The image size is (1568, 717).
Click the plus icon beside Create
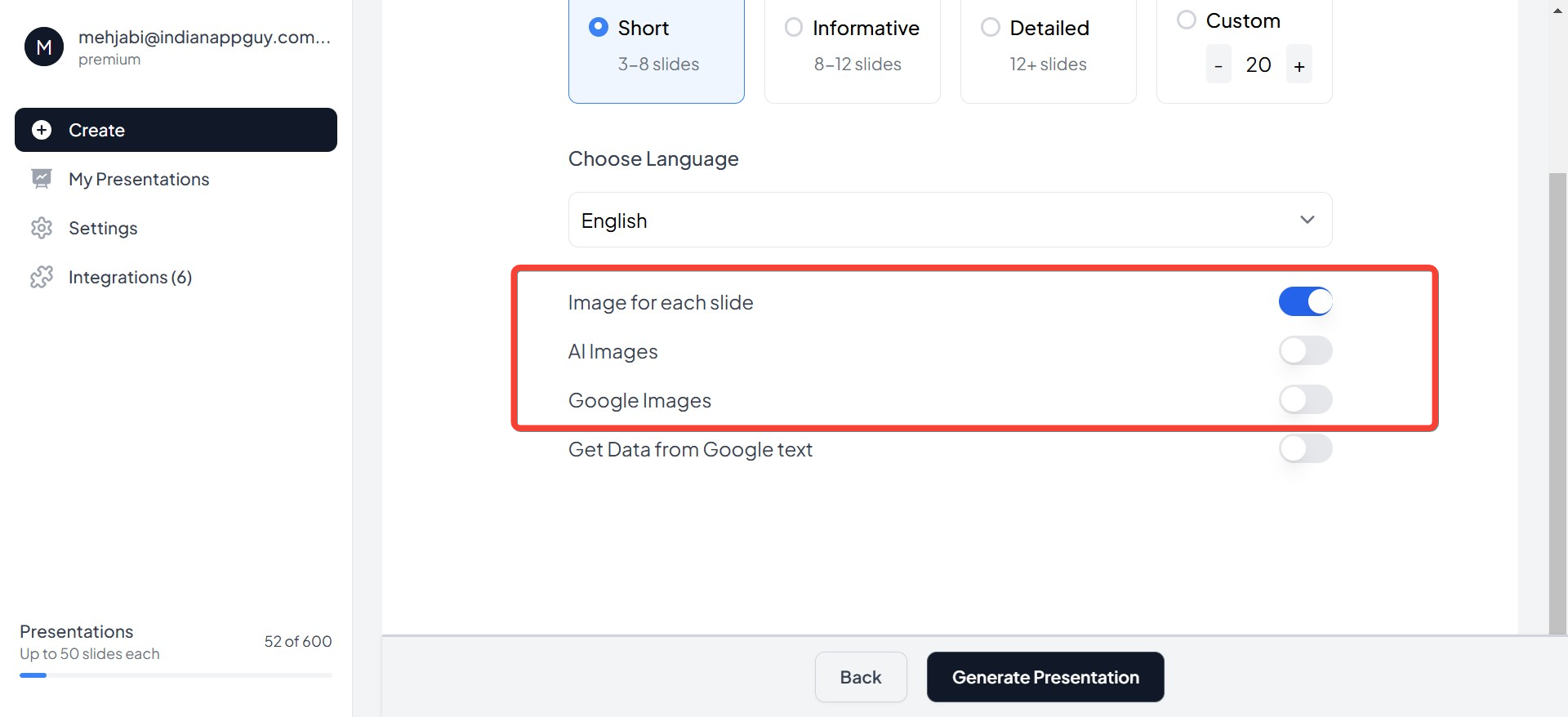[42, 130]
